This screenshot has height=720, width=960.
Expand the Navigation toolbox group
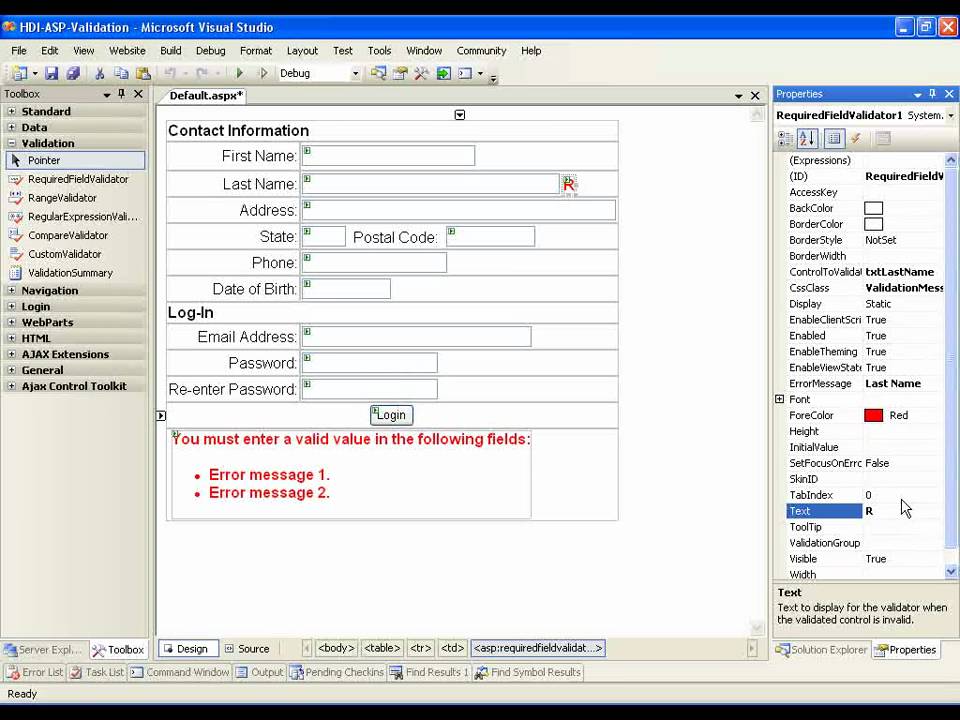[x=11, y=290]
